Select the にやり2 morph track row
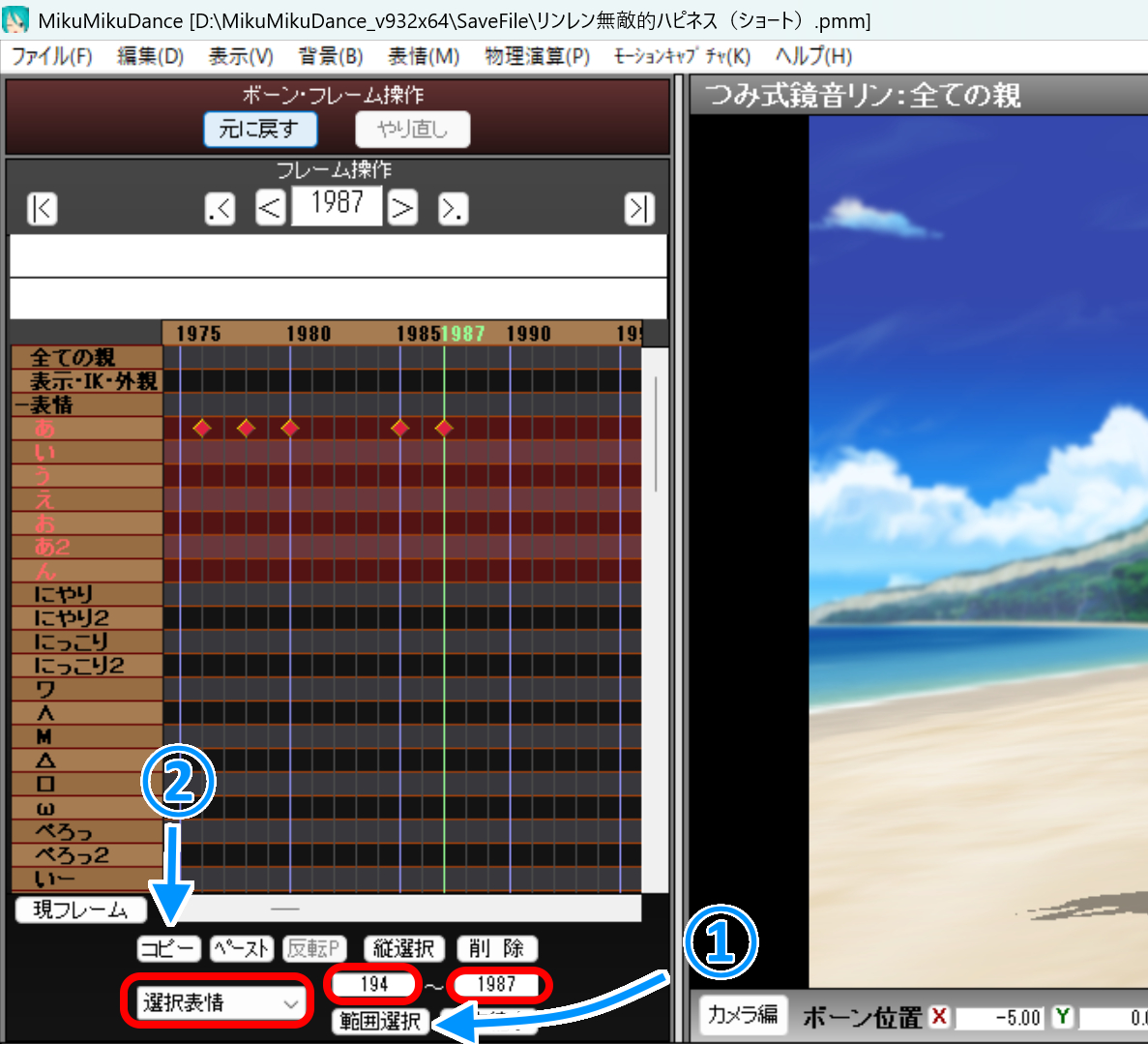The width and height of the screenshot is (1148, 1044). pyautogui.click(x=87, y=618)
